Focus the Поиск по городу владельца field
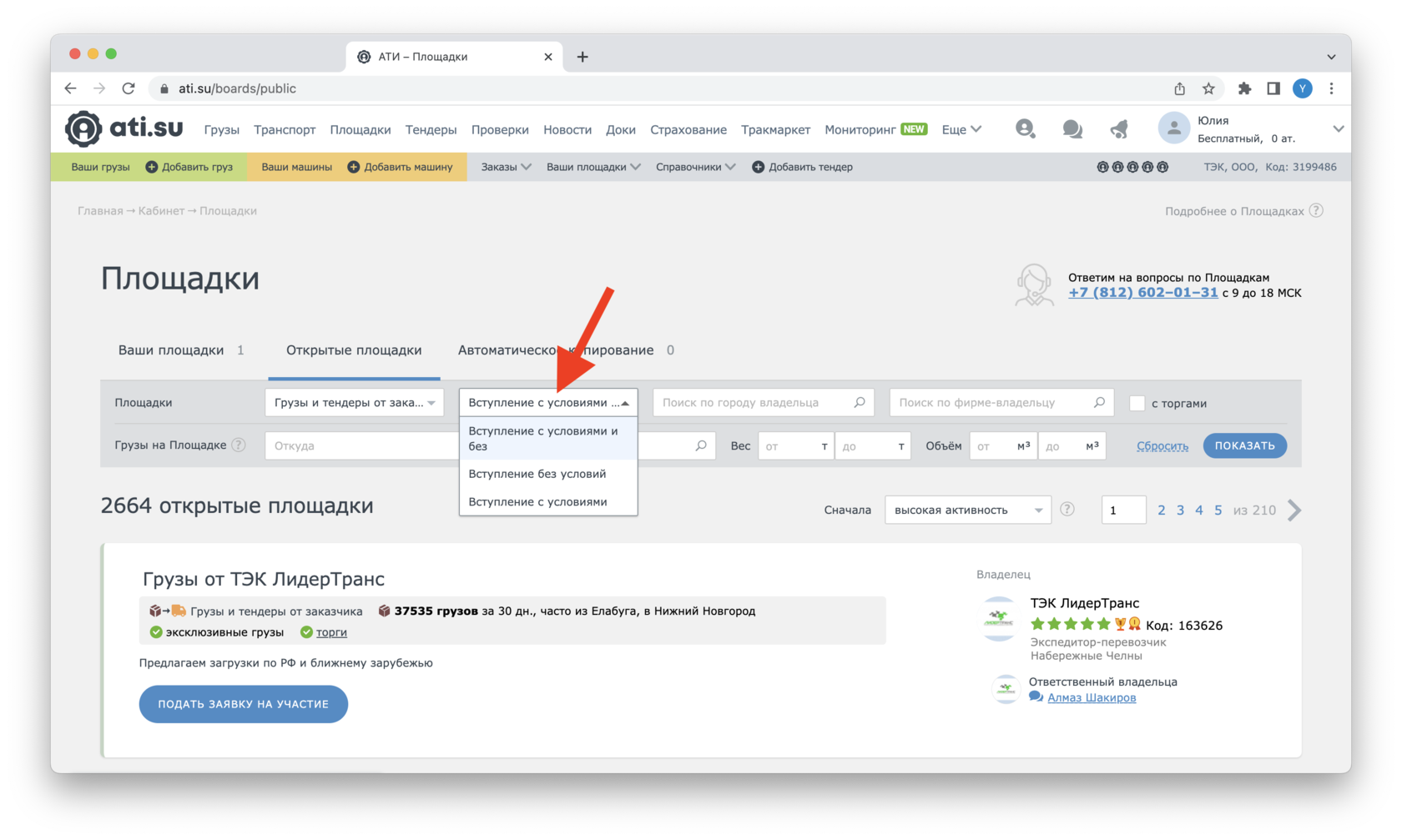Image resolution: width=1402 pixels, height=840 pixels. pos(755,403)
